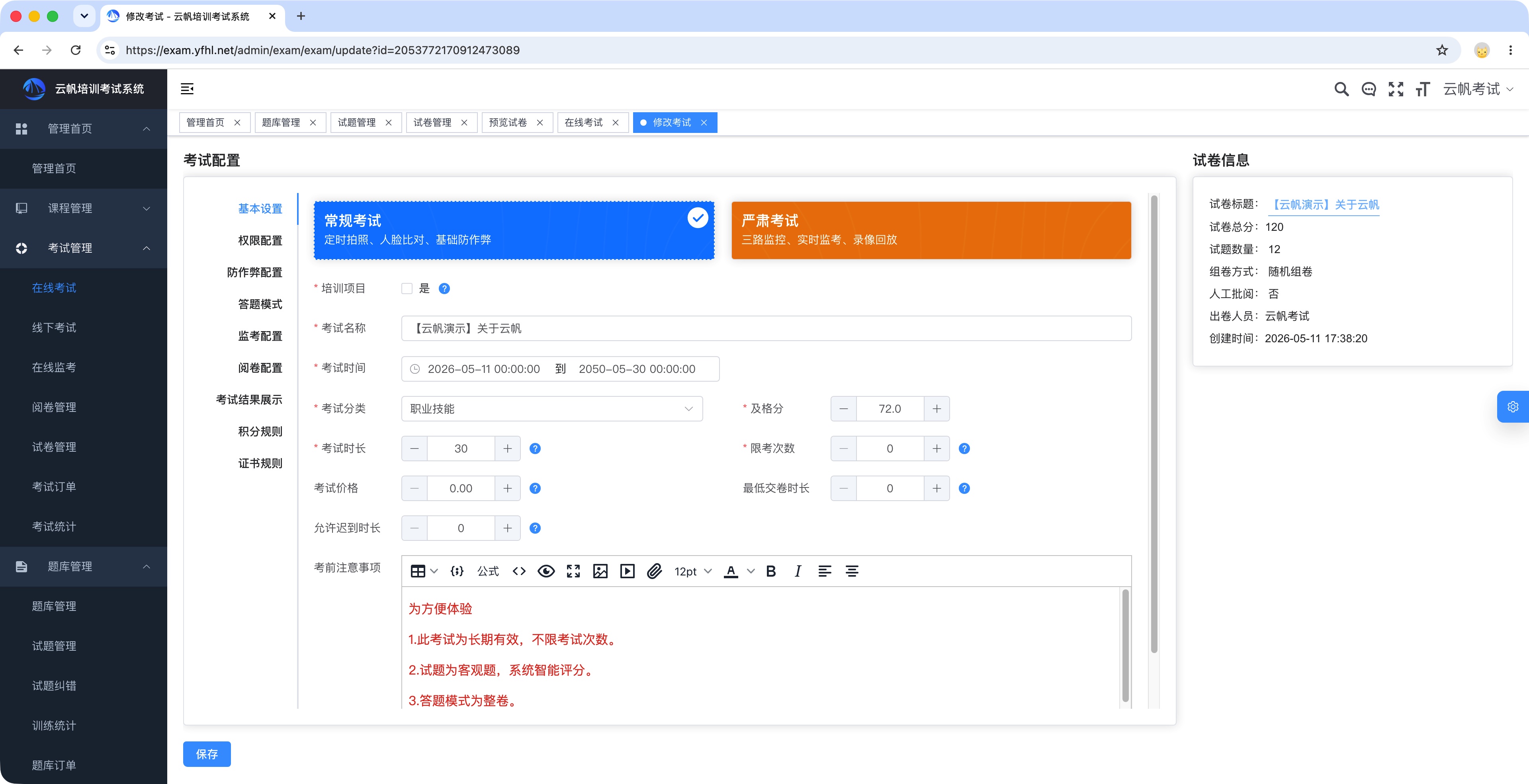Viewport: 1529px width, 784px height.
Task: Expand the editor to fullscreen
Action: click(573, 571)
